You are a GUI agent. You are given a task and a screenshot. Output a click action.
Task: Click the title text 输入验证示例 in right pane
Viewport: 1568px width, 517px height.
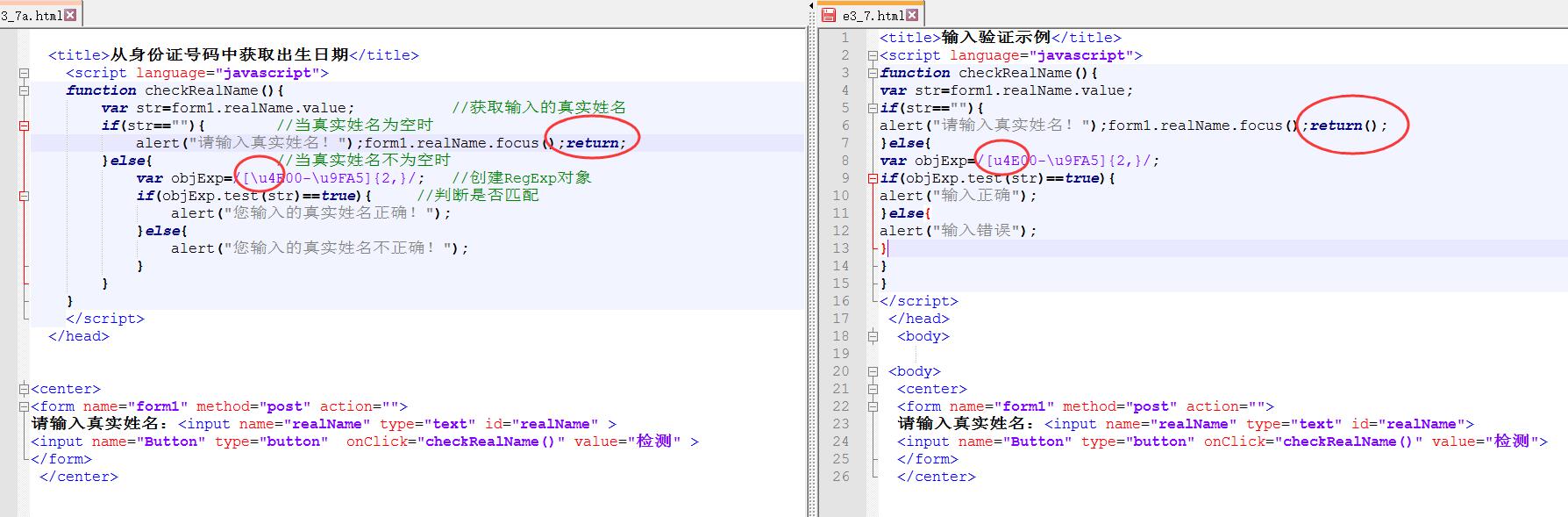996,38
